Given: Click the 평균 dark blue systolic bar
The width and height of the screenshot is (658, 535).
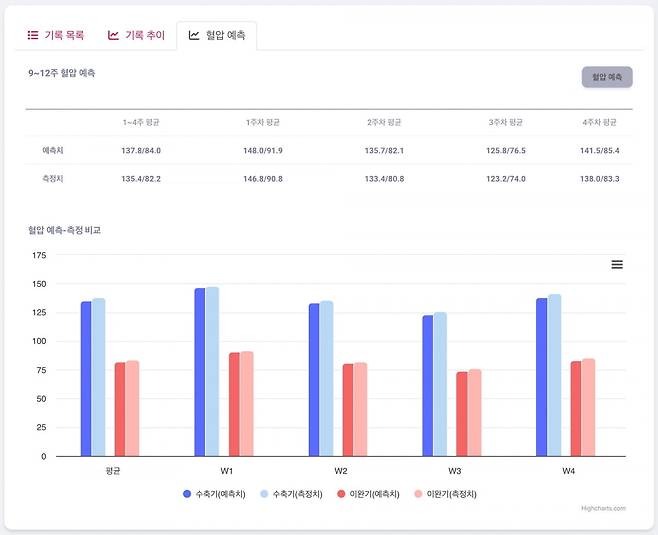Looking at the screenshot, I should point(86,379).
